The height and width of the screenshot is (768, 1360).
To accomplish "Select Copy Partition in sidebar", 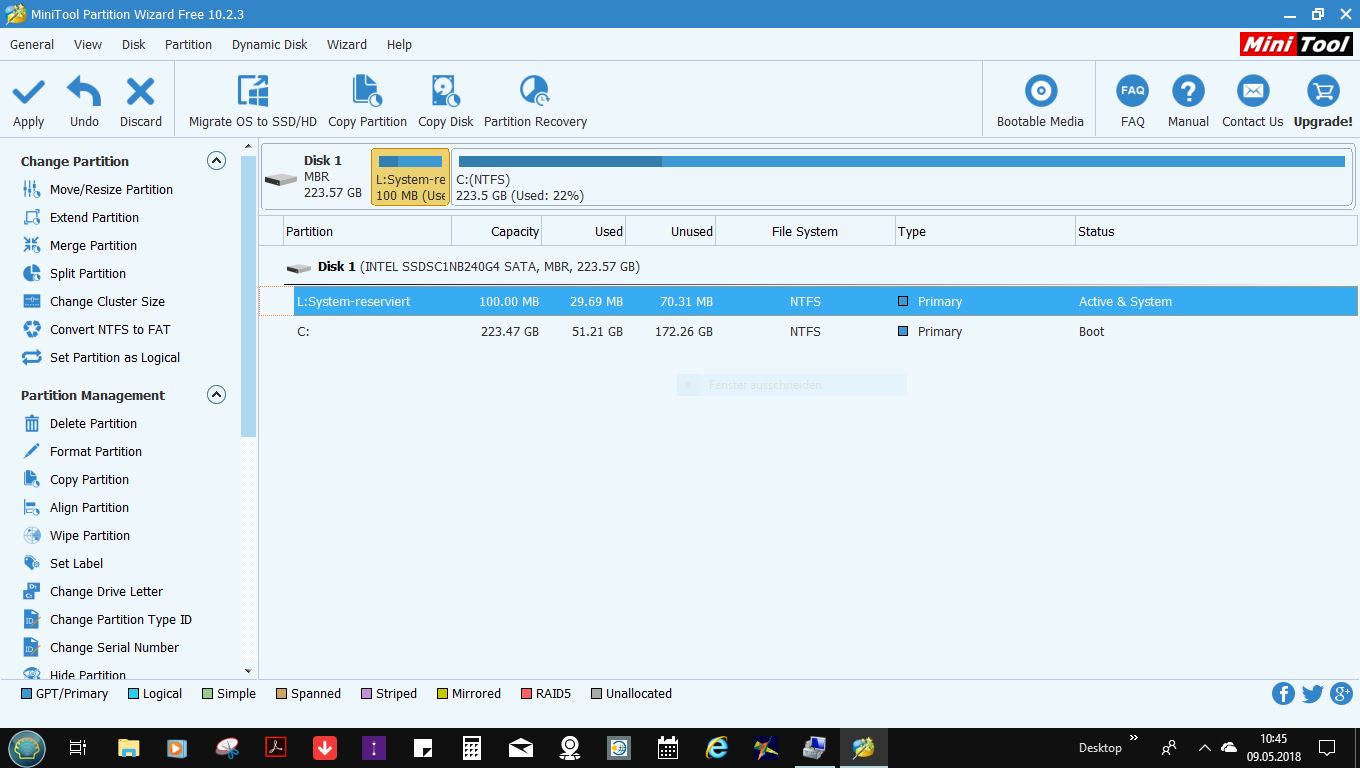I will (x=89, y=479).
